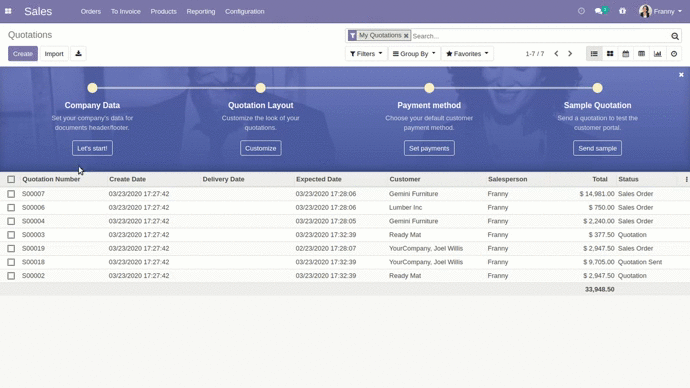Sort by Total column header
The height and width of the screenshot is (388, 690).
click(600, 179)
